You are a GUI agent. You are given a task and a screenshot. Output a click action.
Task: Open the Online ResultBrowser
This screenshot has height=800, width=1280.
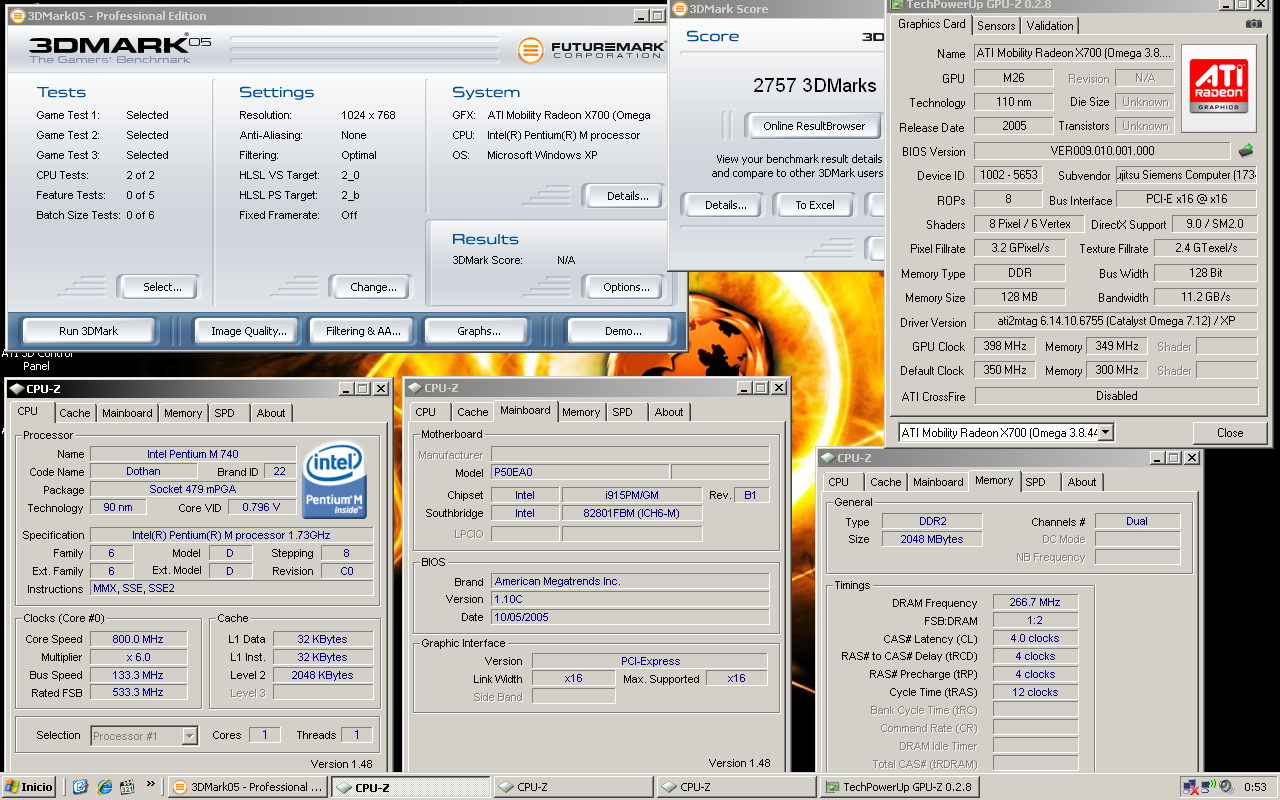[x=814, y=126]
